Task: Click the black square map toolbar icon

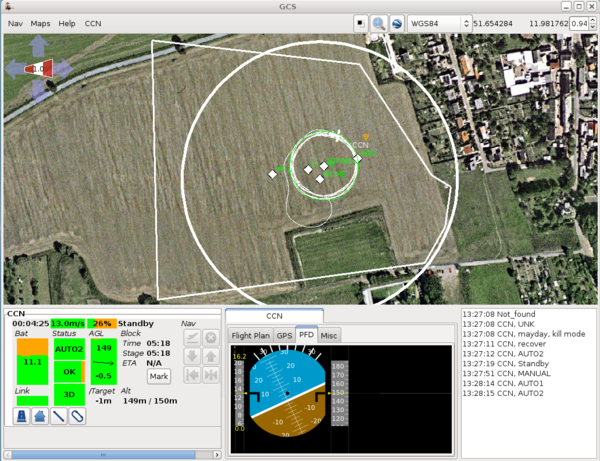Action: [360, 24]
